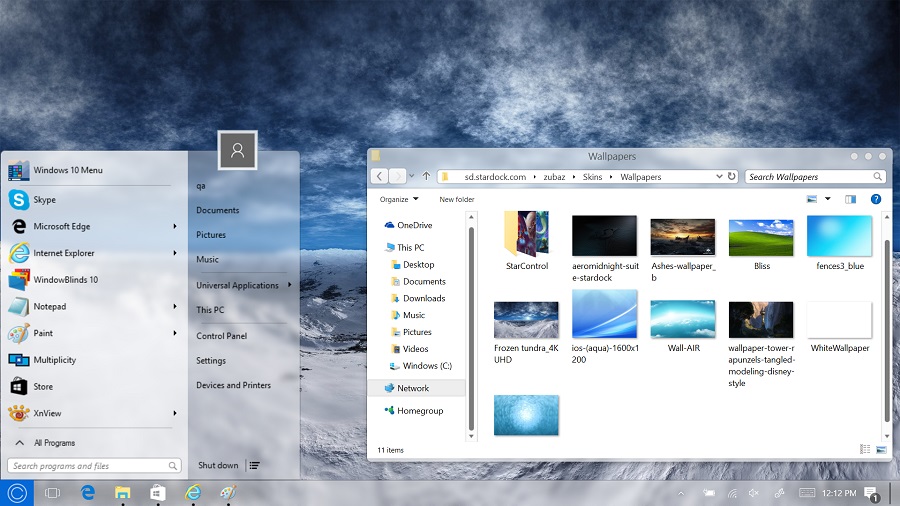Screen dimensions: 900x506
Task: Open recent locations dropdown arrow
Action: tap(412, 176)
